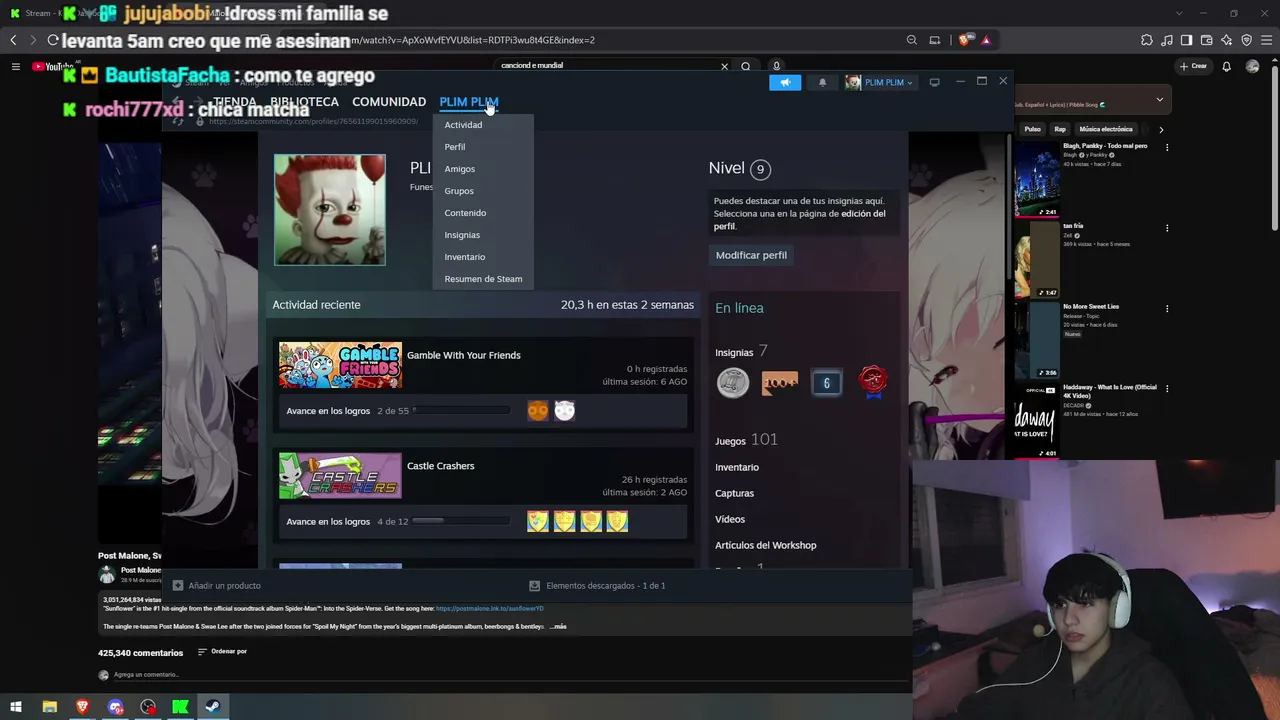View Gamble With Your Friends orange achievement icon

click(x=538, y=410)
